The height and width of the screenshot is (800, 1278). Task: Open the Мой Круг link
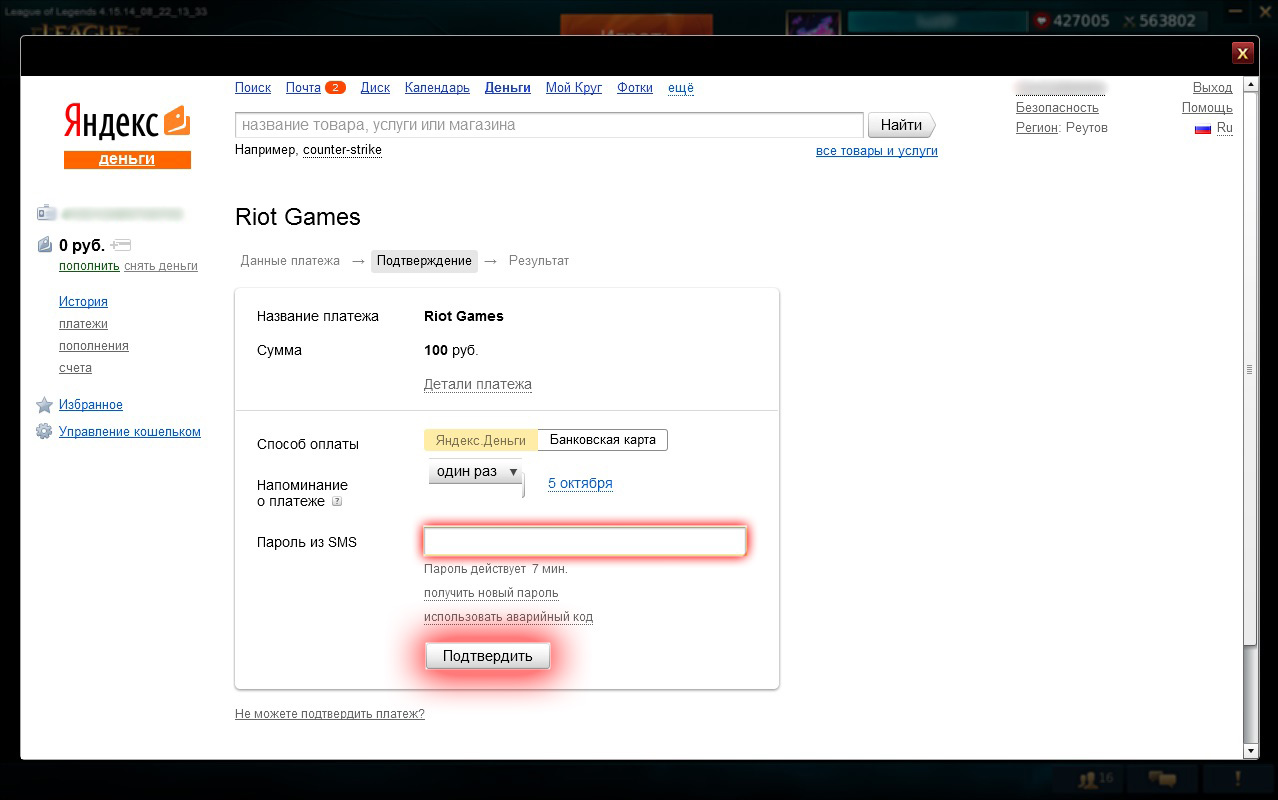click(x=574, y=88)
